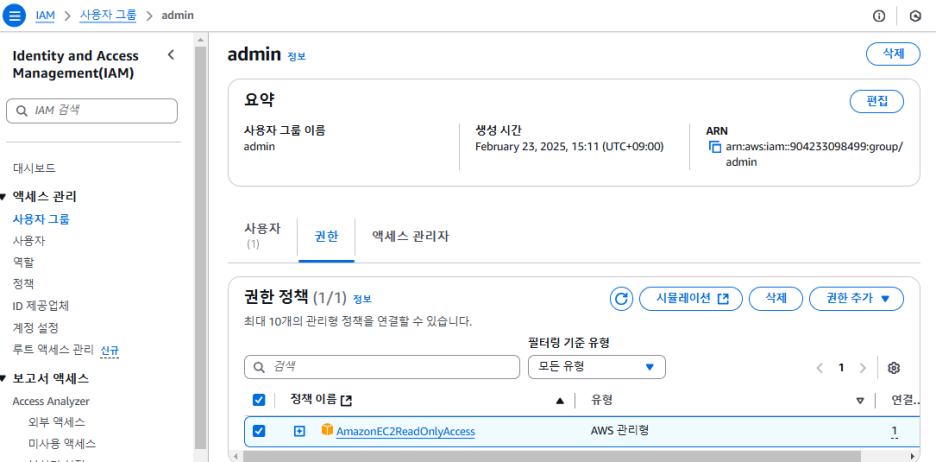
Task: Delete the admin group with top 삭제 button
Action: tap(893, 54)
